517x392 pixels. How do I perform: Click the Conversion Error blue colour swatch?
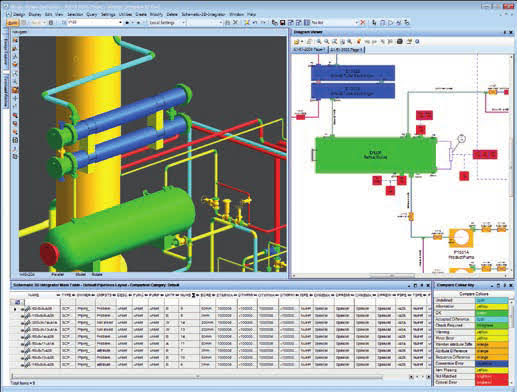pos(491,363)
